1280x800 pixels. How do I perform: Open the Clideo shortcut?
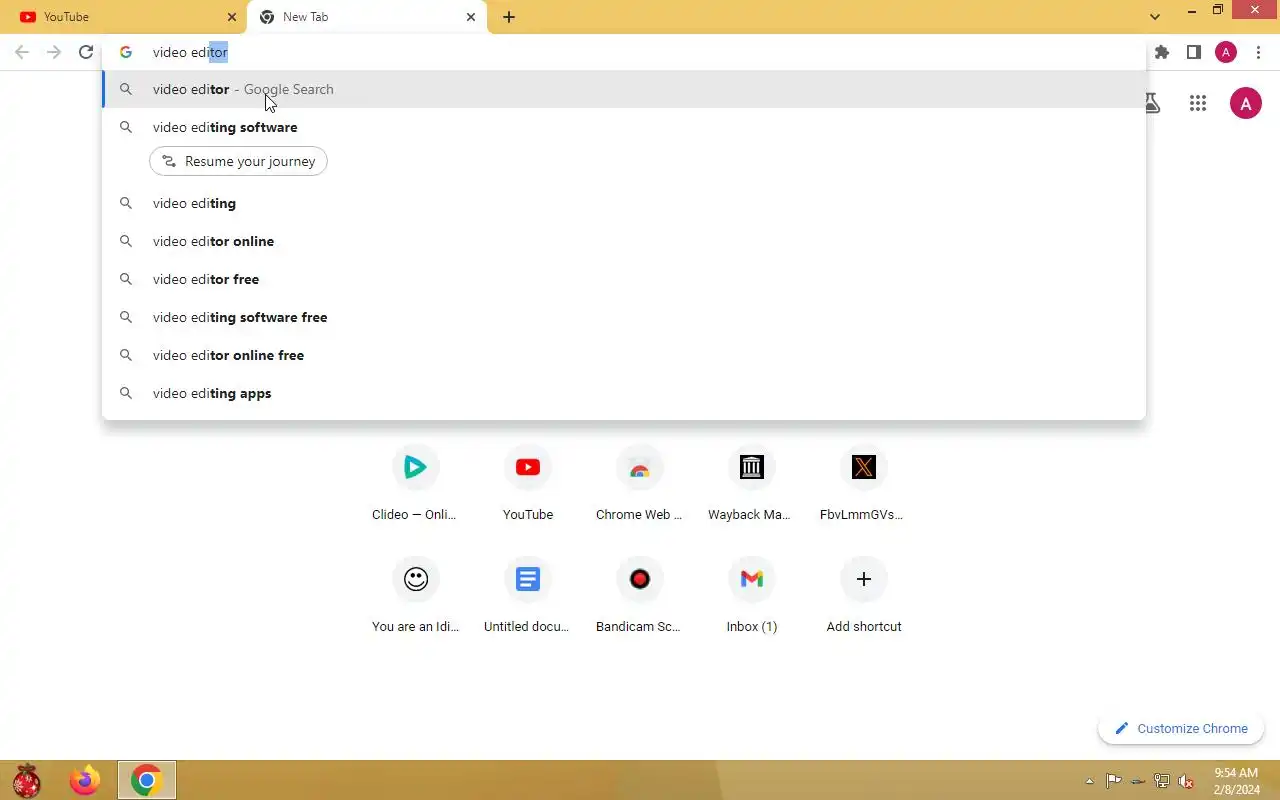416,485
